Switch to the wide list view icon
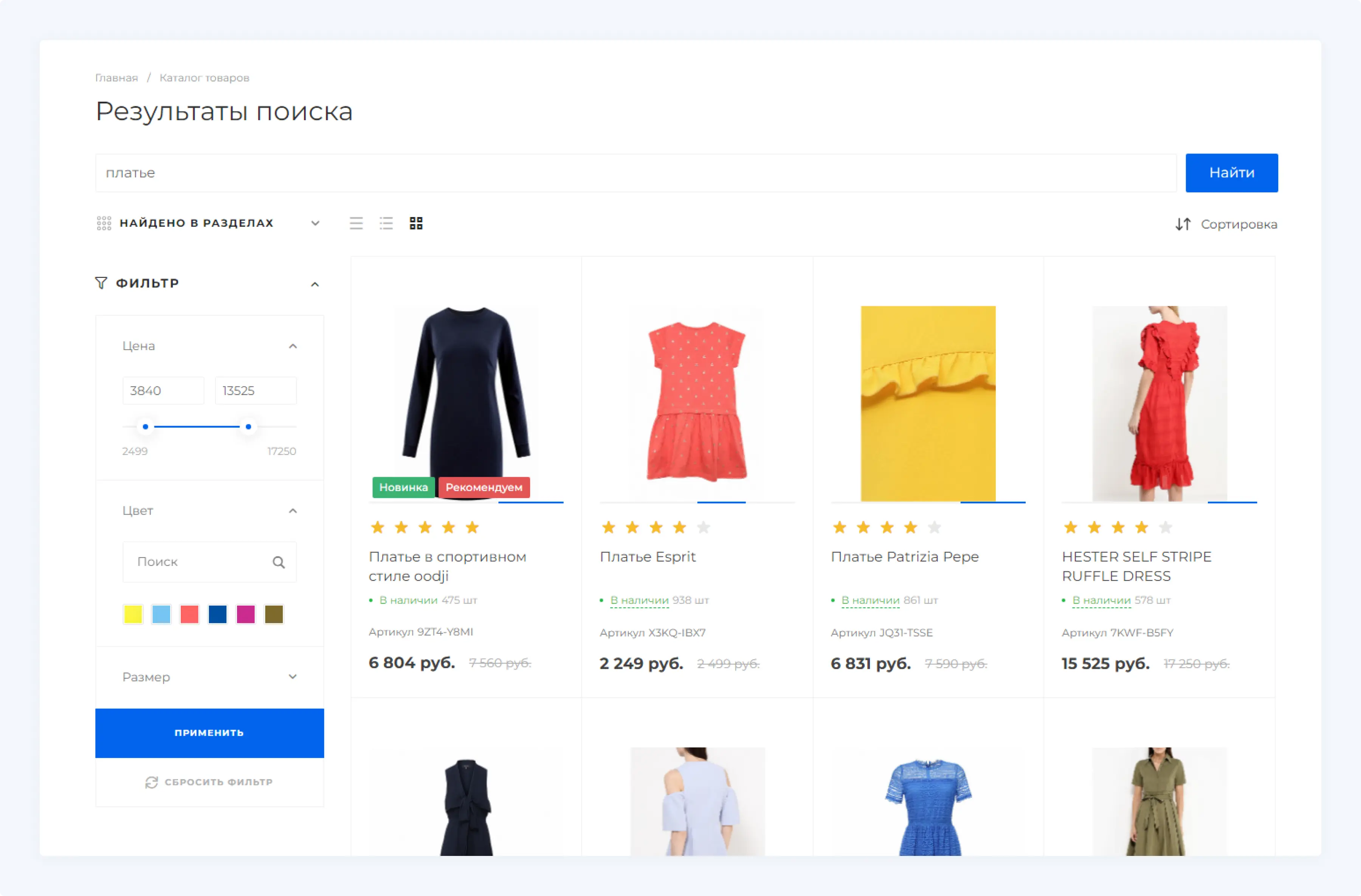1361x896 pixels. tap(356, 223)
